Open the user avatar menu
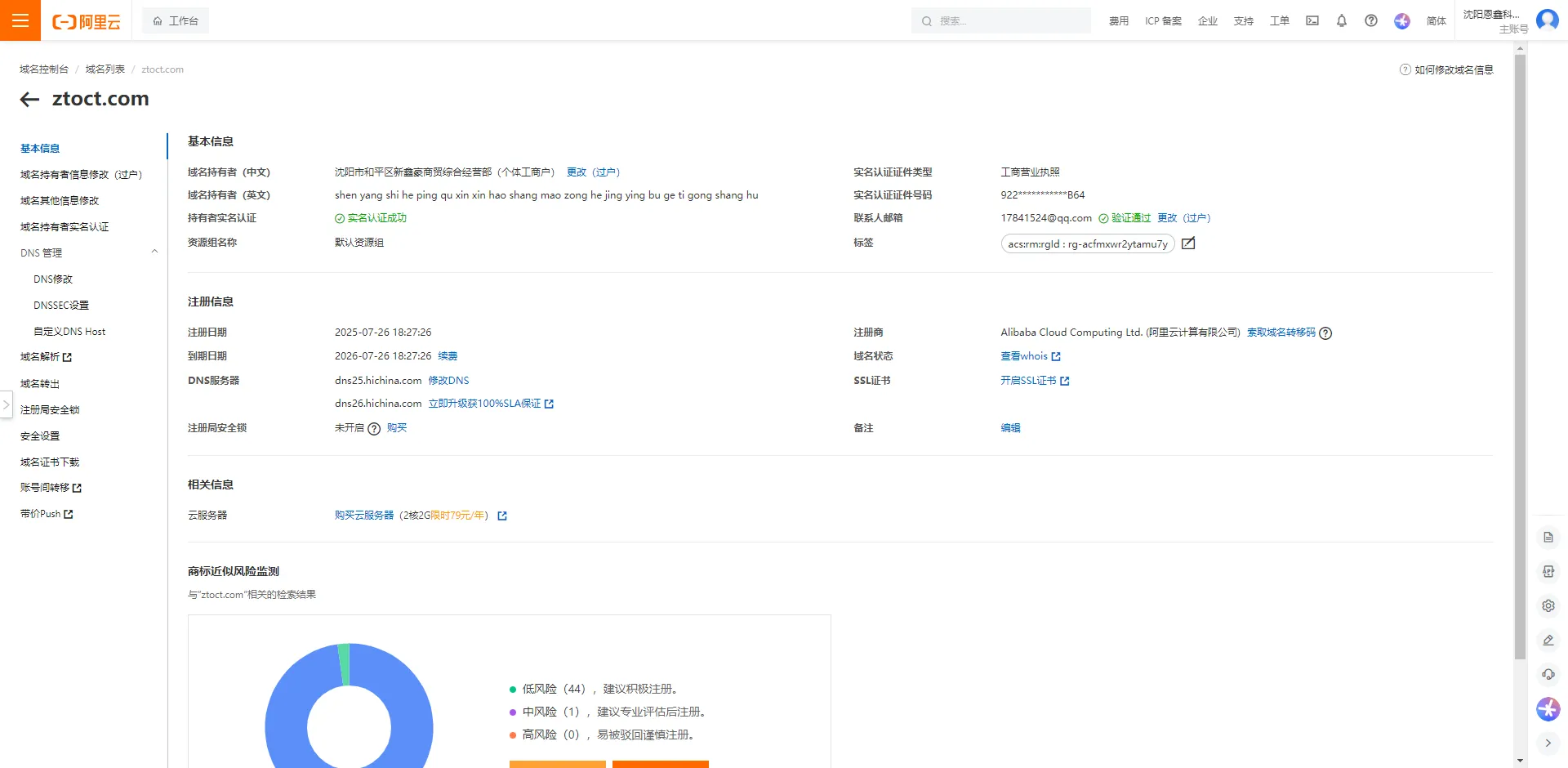This screenshot has height=768, width=1568. point(1548,20)
